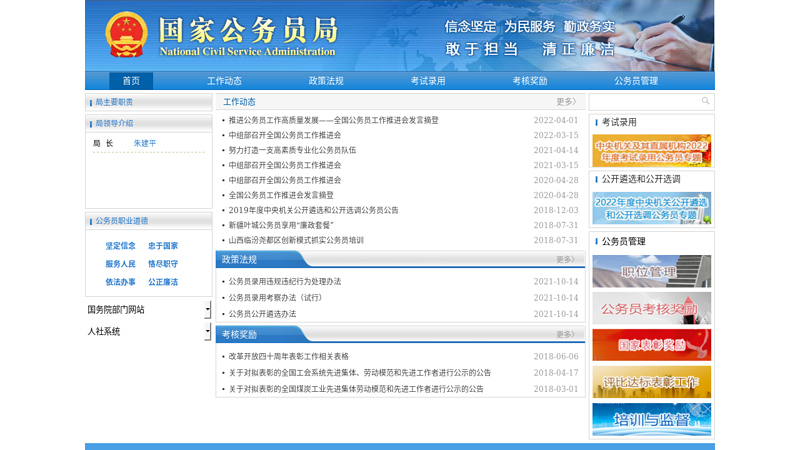Open 改革开放四十周年表彰工作相关表格

[288, 357]
